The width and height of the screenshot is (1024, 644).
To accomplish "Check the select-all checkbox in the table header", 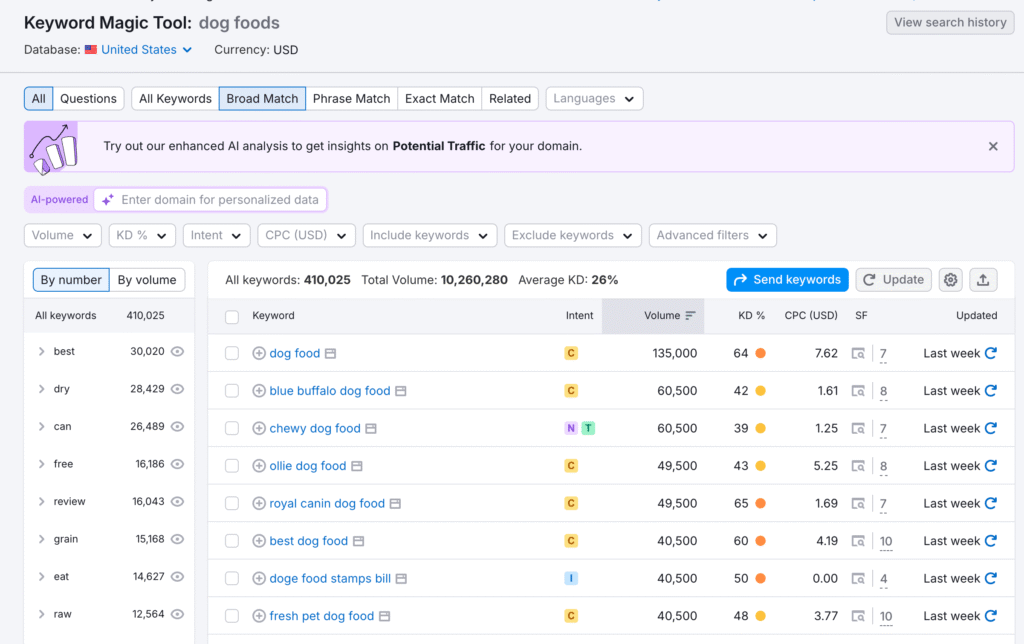I will 232,315.
